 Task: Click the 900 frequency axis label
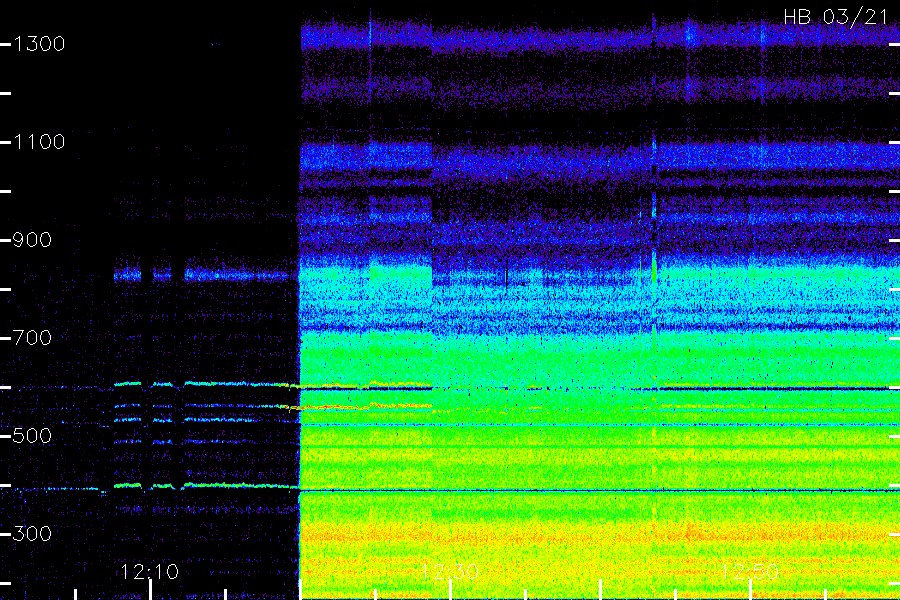(x=32, y=239)
